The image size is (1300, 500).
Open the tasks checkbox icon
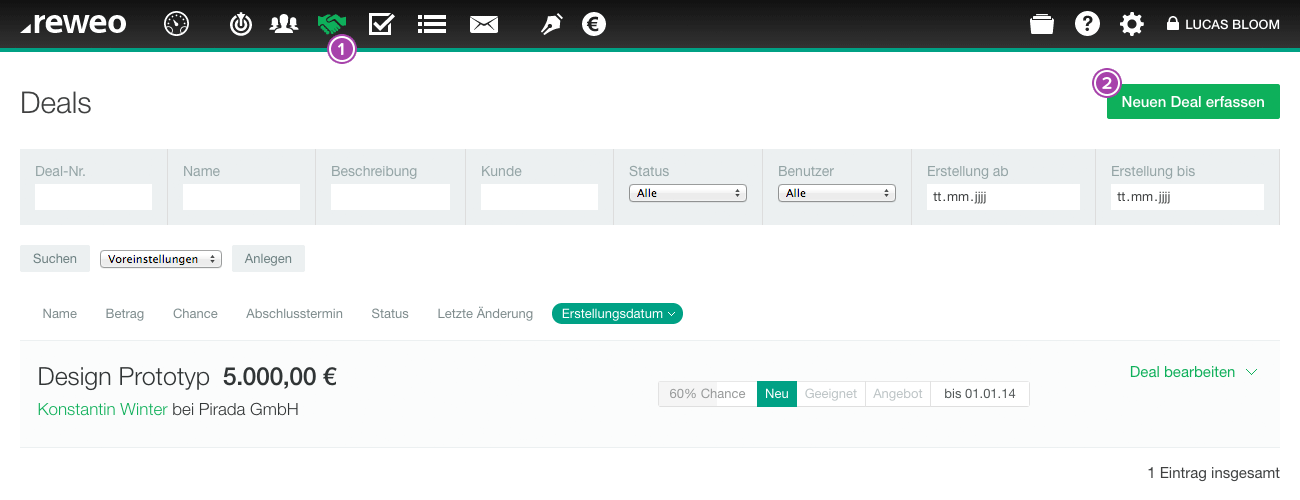point(381,24)
